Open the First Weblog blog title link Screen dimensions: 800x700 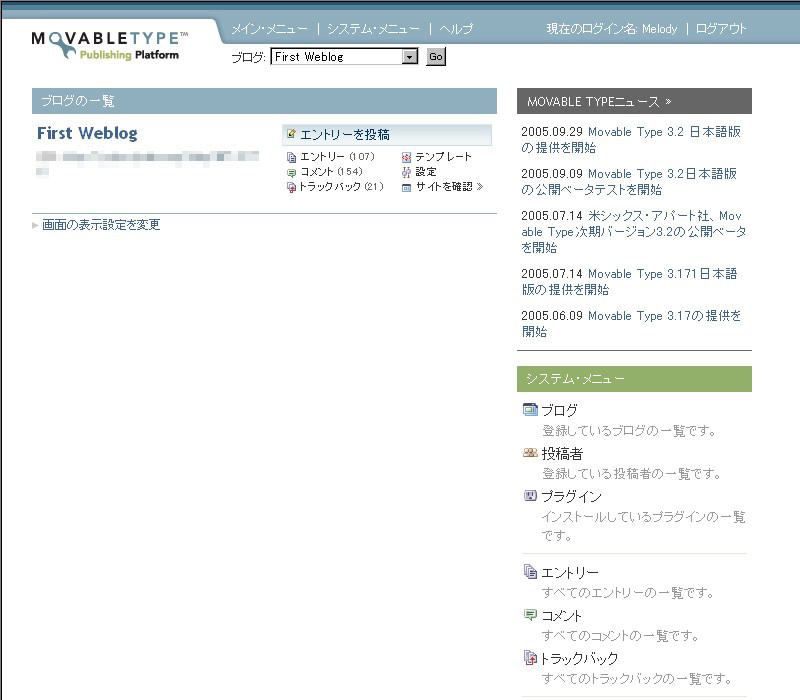click(x=87, y=133)
